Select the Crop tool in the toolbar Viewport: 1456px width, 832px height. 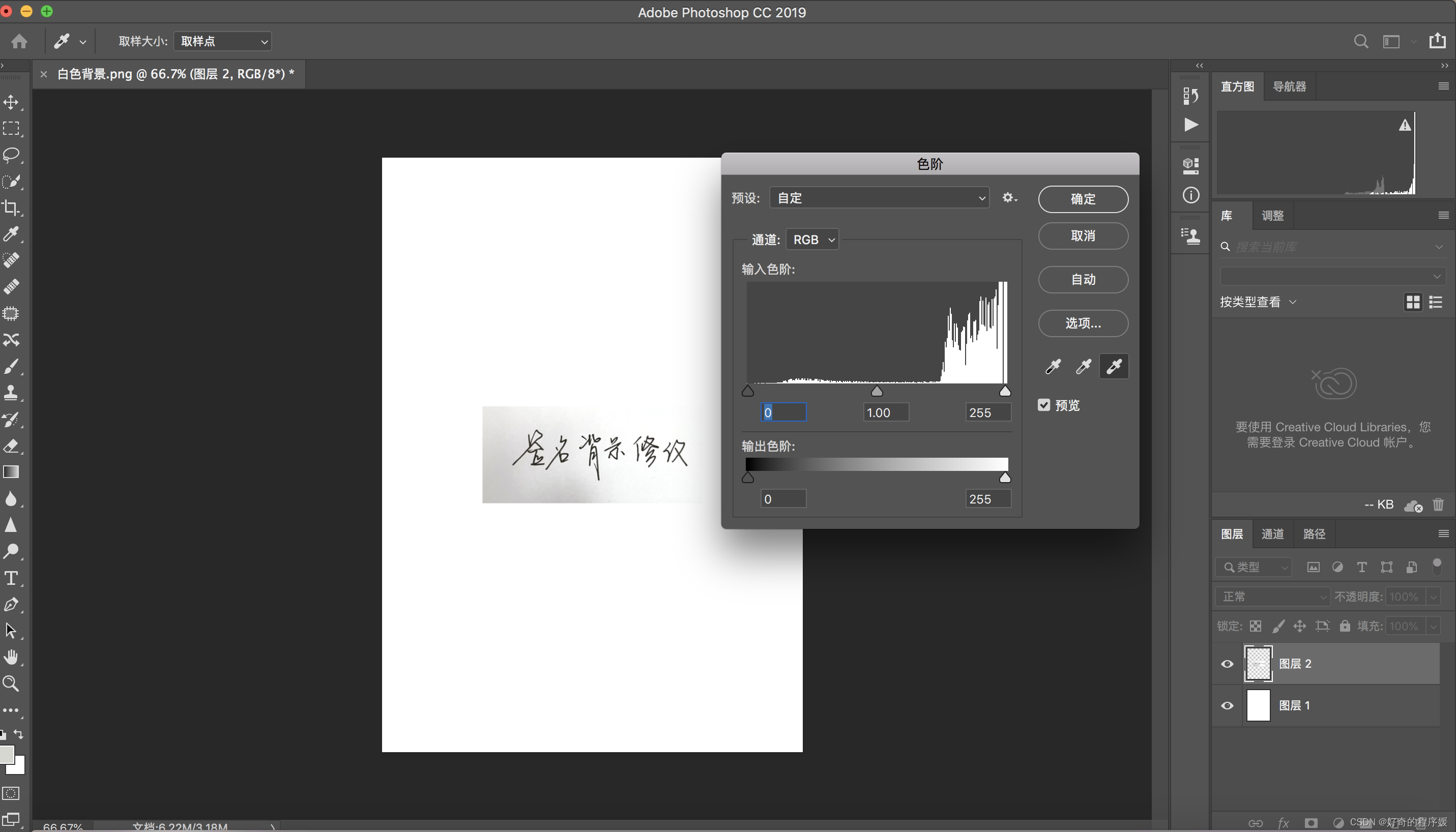click(11, 207)
